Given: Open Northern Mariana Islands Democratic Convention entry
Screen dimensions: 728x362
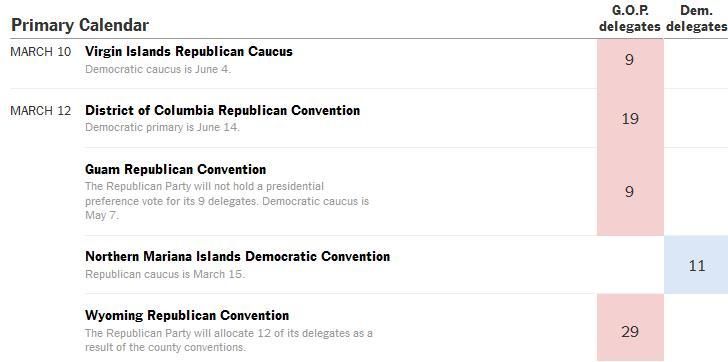Looking at the screenshot, I should coord(238,256).
